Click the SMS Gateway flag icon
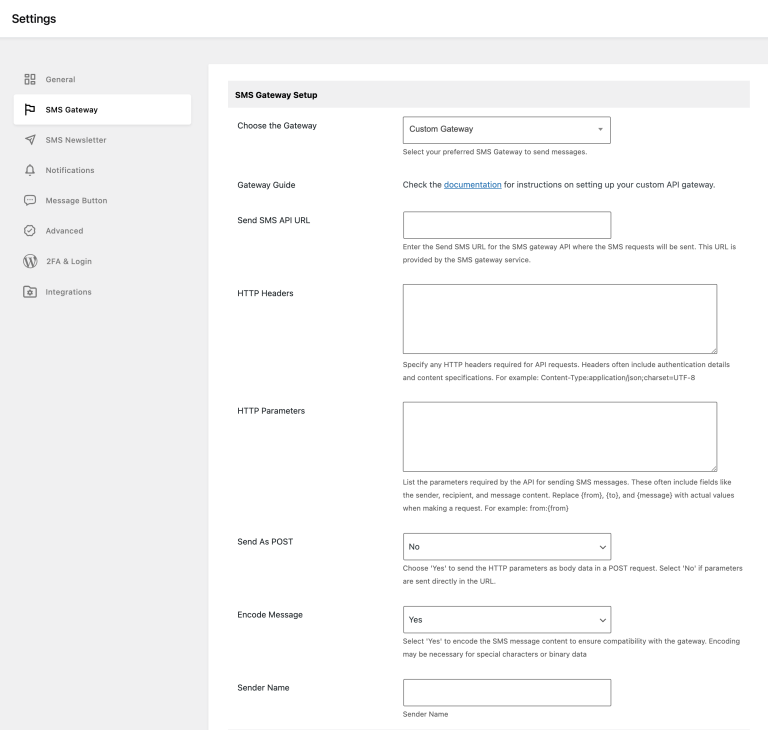The image size is (768, 730). tap(30, 110)
